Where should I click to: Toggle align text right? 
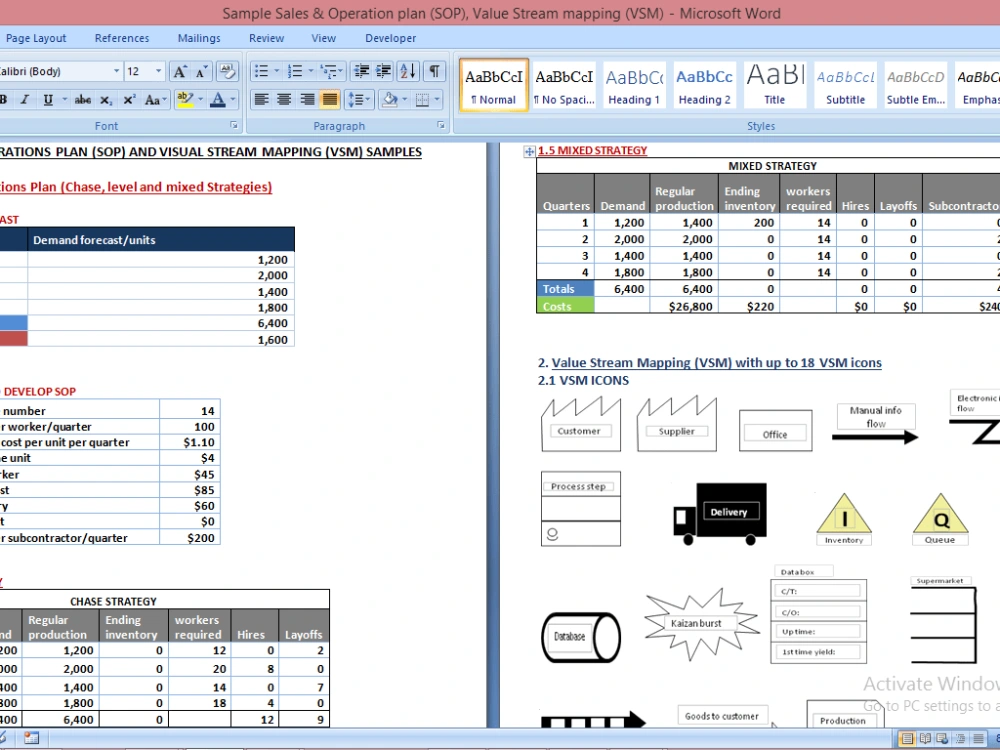tap(307, 99)
